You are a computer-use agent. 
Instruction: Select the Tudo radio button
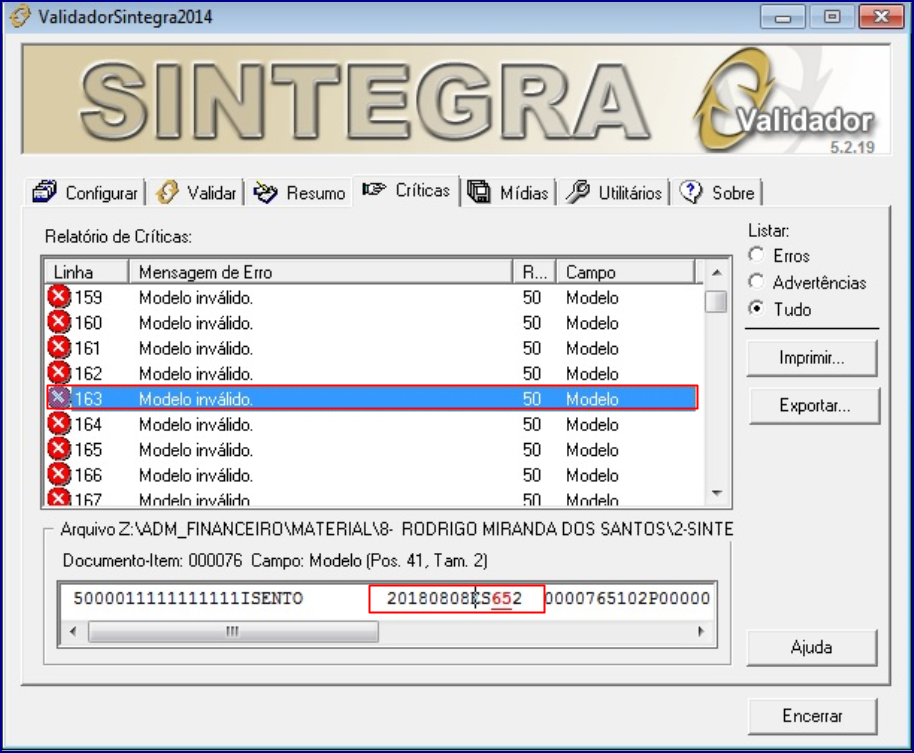(x=756, y=308)
